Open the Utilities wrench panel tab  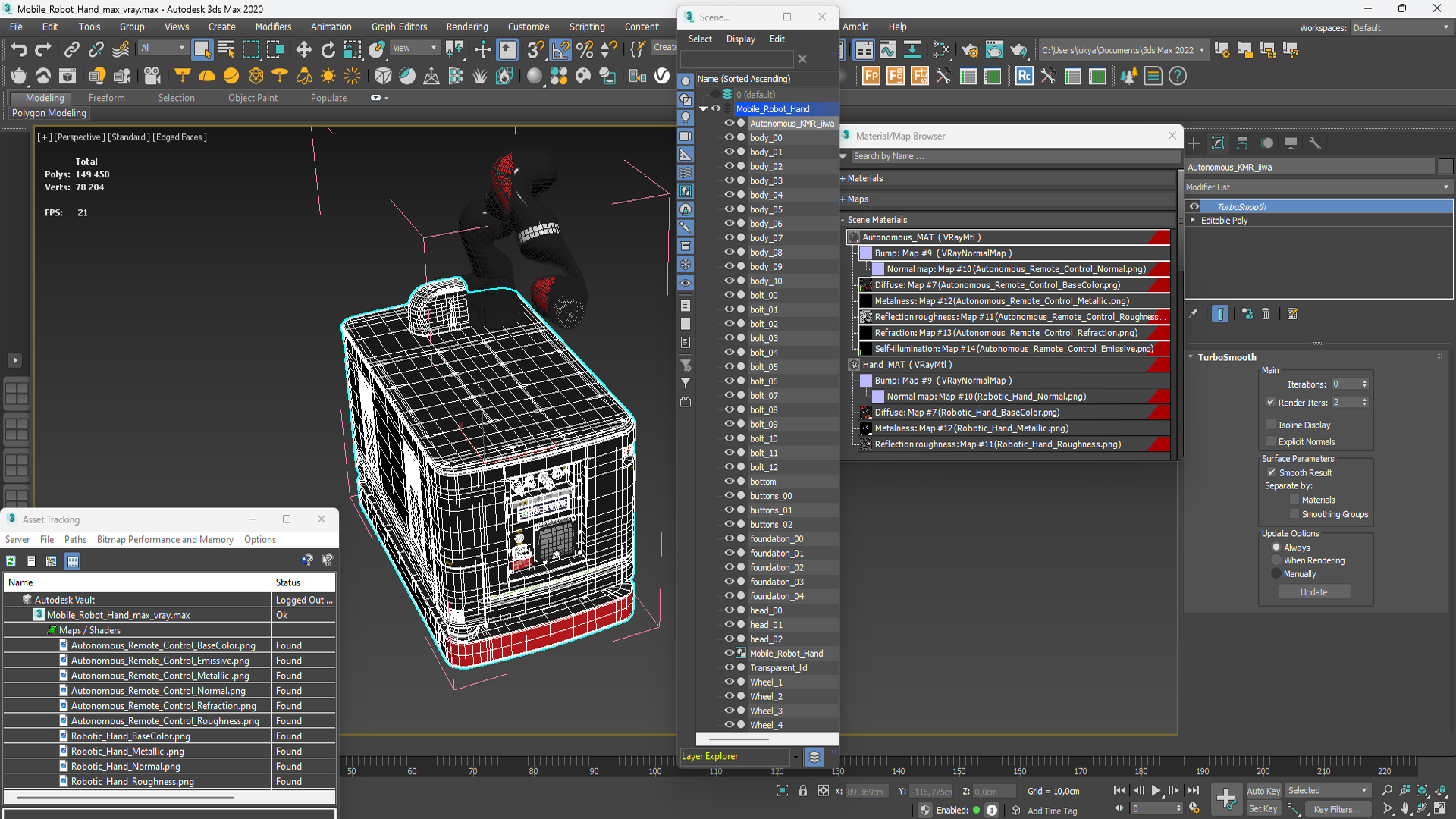tap(1315, 143)
